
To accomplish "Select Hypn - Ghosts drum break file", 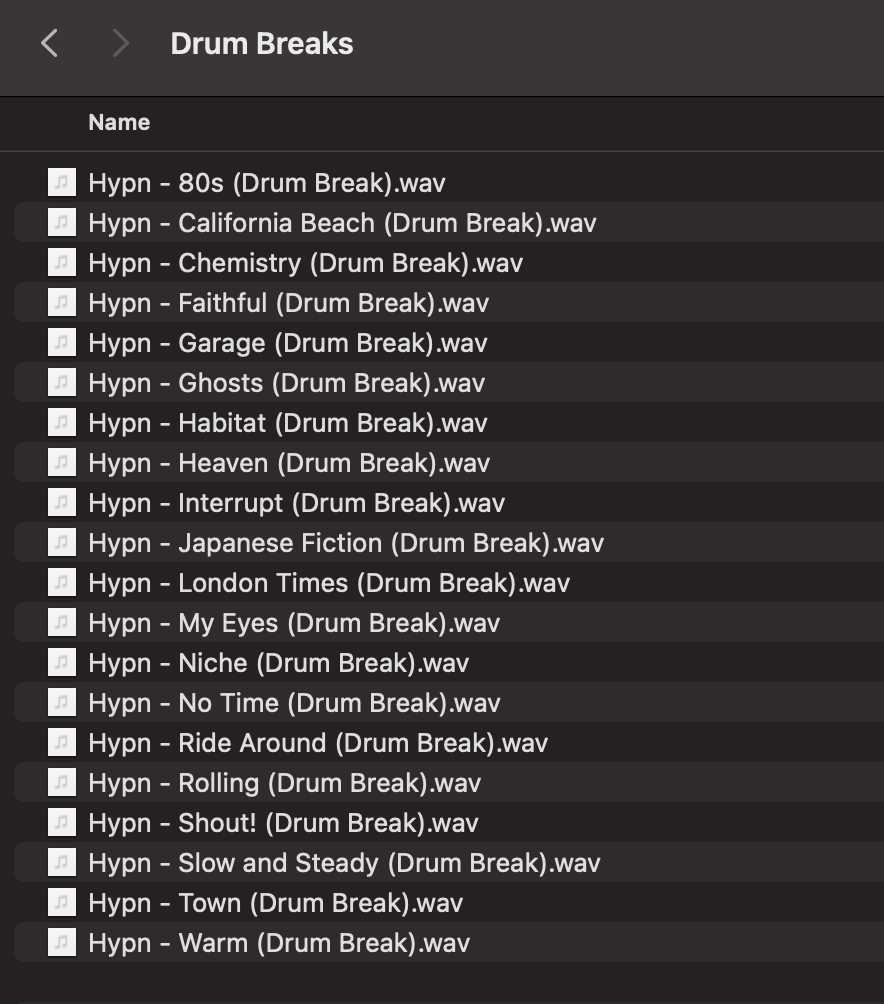I will pyautogui.click(x=286, y=383).
